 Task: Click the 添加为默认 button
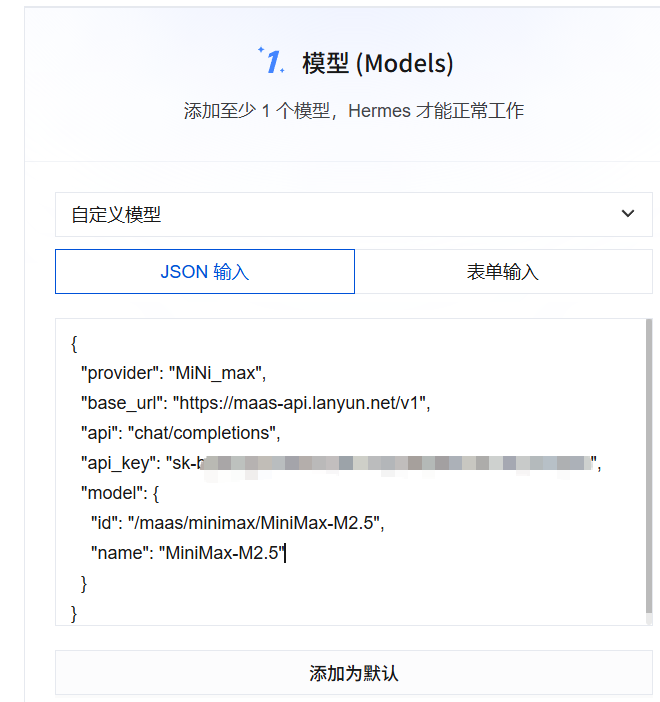pyautogui.click(x=353, y=673)
